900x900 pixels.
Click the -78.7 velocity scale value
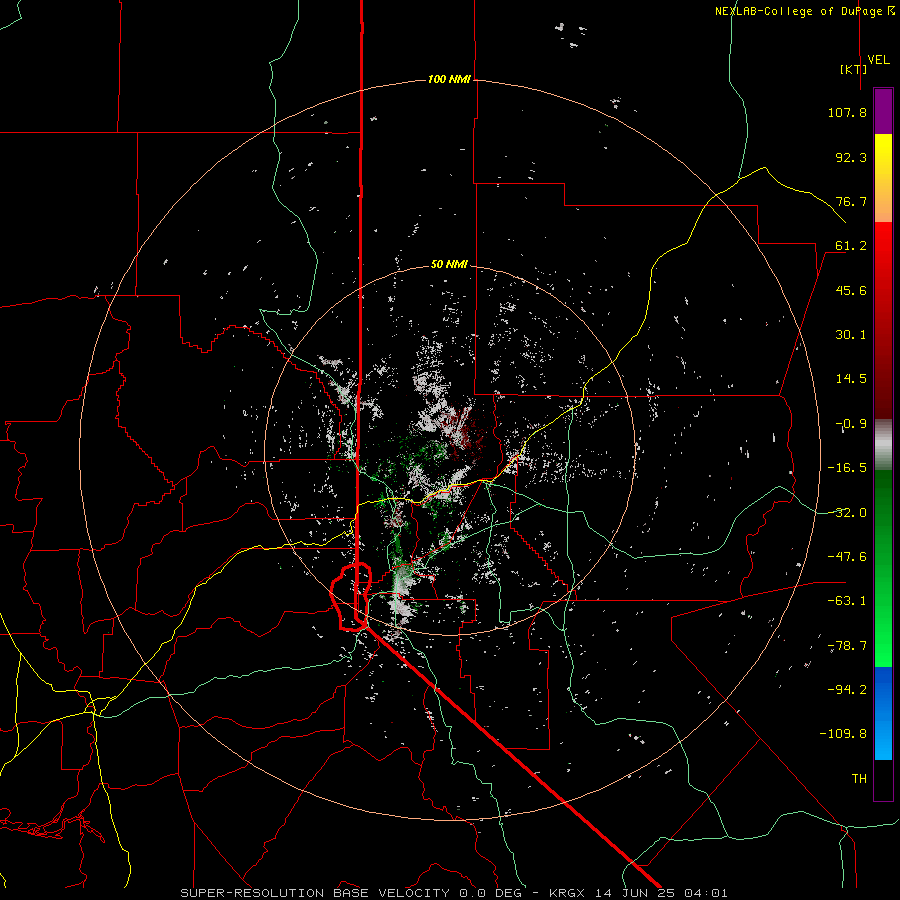click(x=847, y=646)
